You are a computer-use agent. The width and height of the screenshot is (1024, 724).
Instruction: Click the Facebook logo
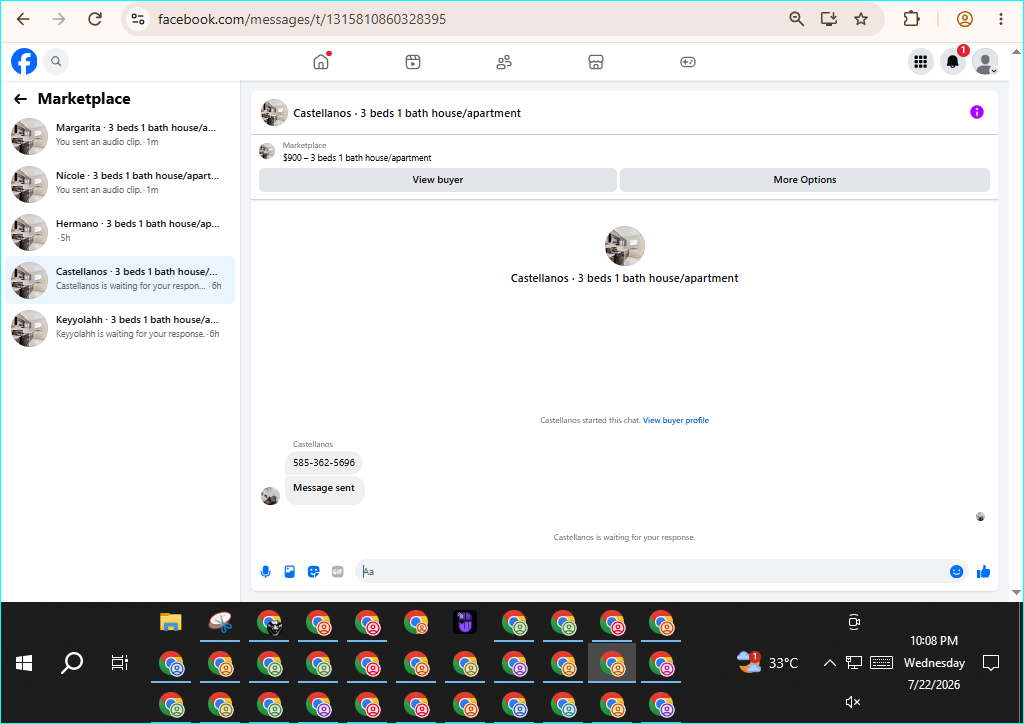(24, 61)
